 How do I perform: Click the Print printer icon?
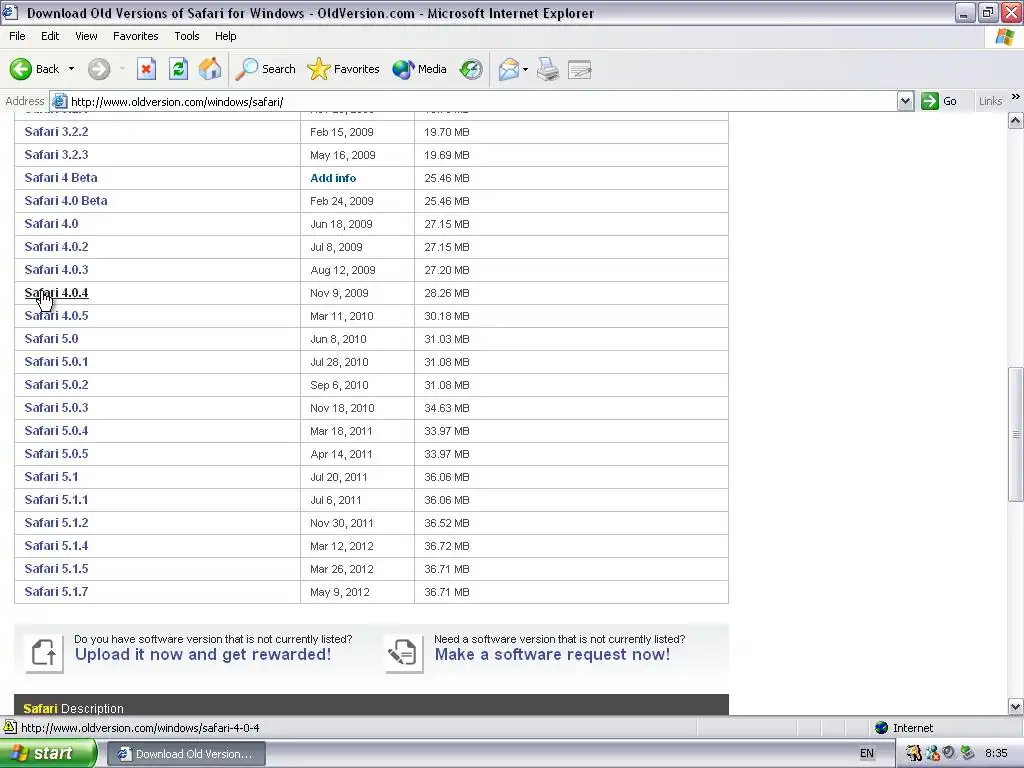click(548, 69)
